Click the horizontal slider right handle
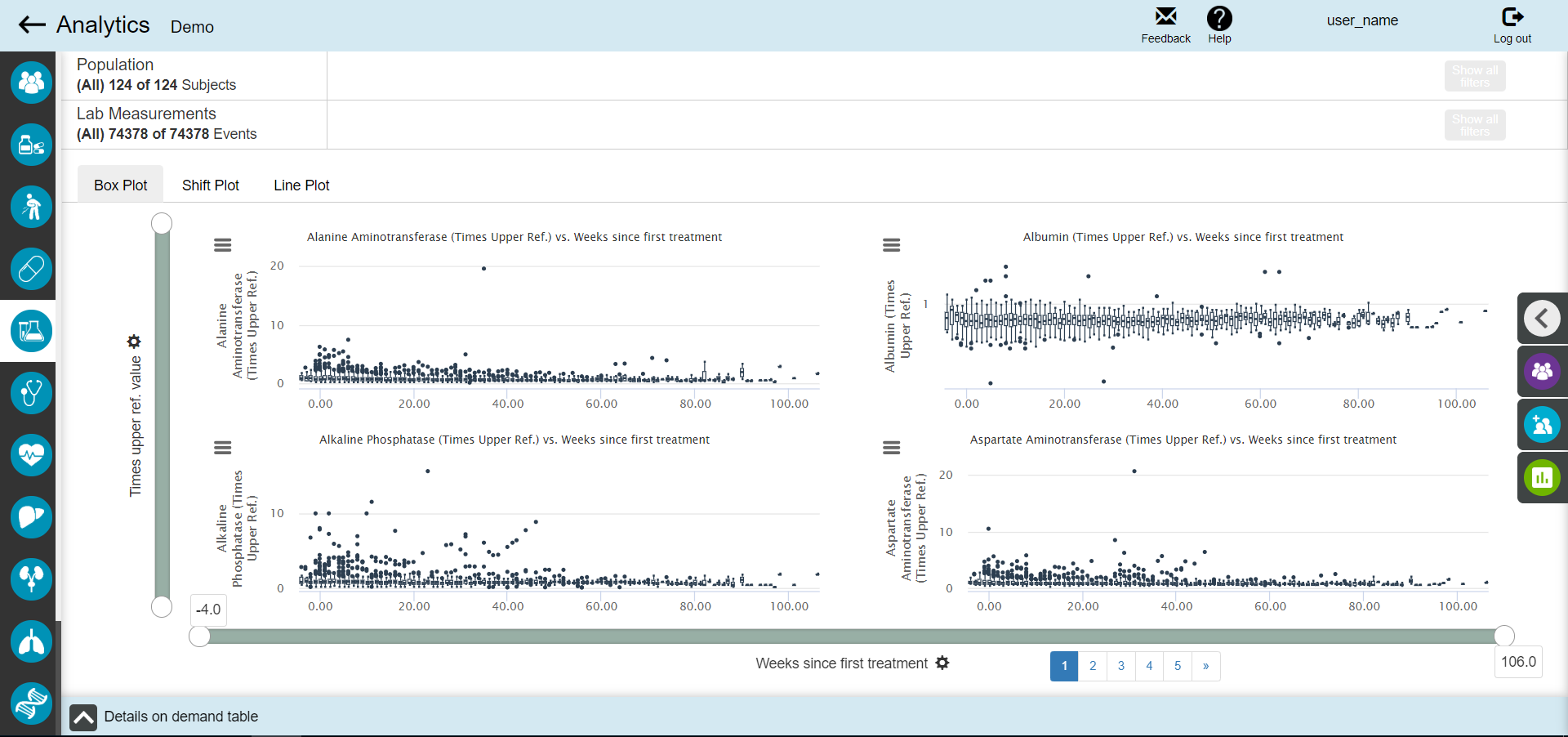The image size is (1568, 737). (1504, 636)
